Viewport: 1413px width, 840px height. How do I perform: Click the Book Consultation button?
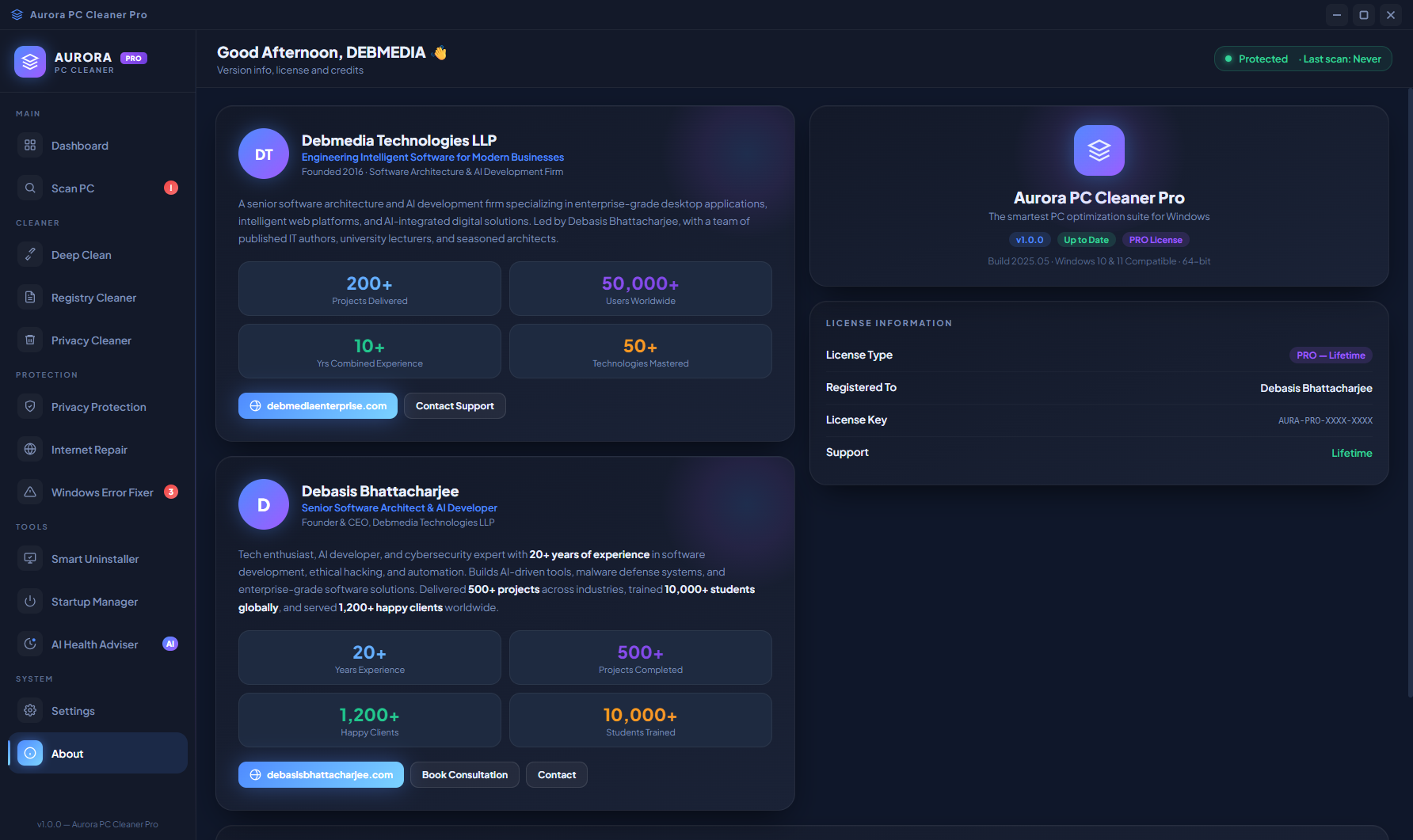tap(465, 774)
